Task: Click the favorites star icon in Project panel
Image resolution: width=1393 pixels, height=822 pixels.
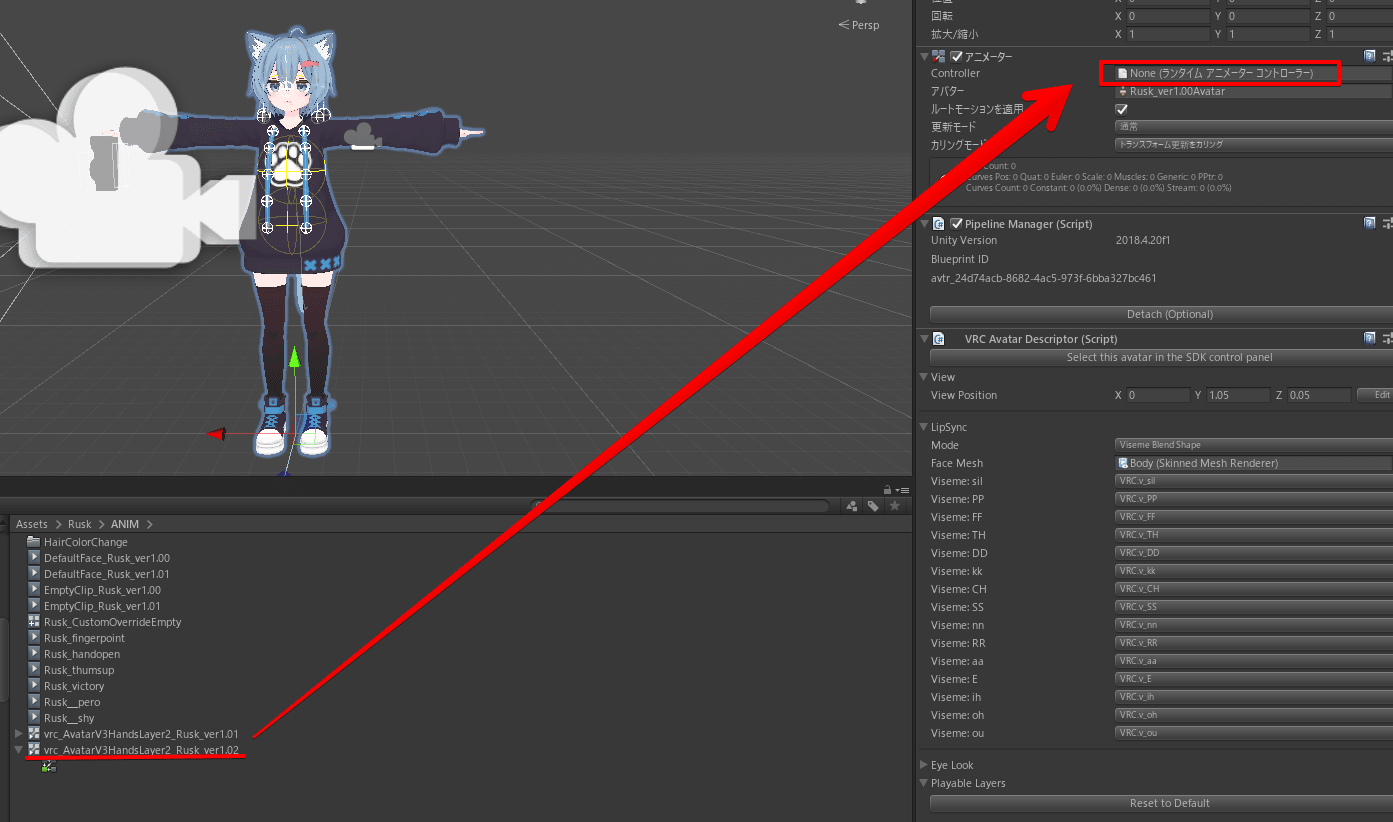Action: click(x=895, y=506)
